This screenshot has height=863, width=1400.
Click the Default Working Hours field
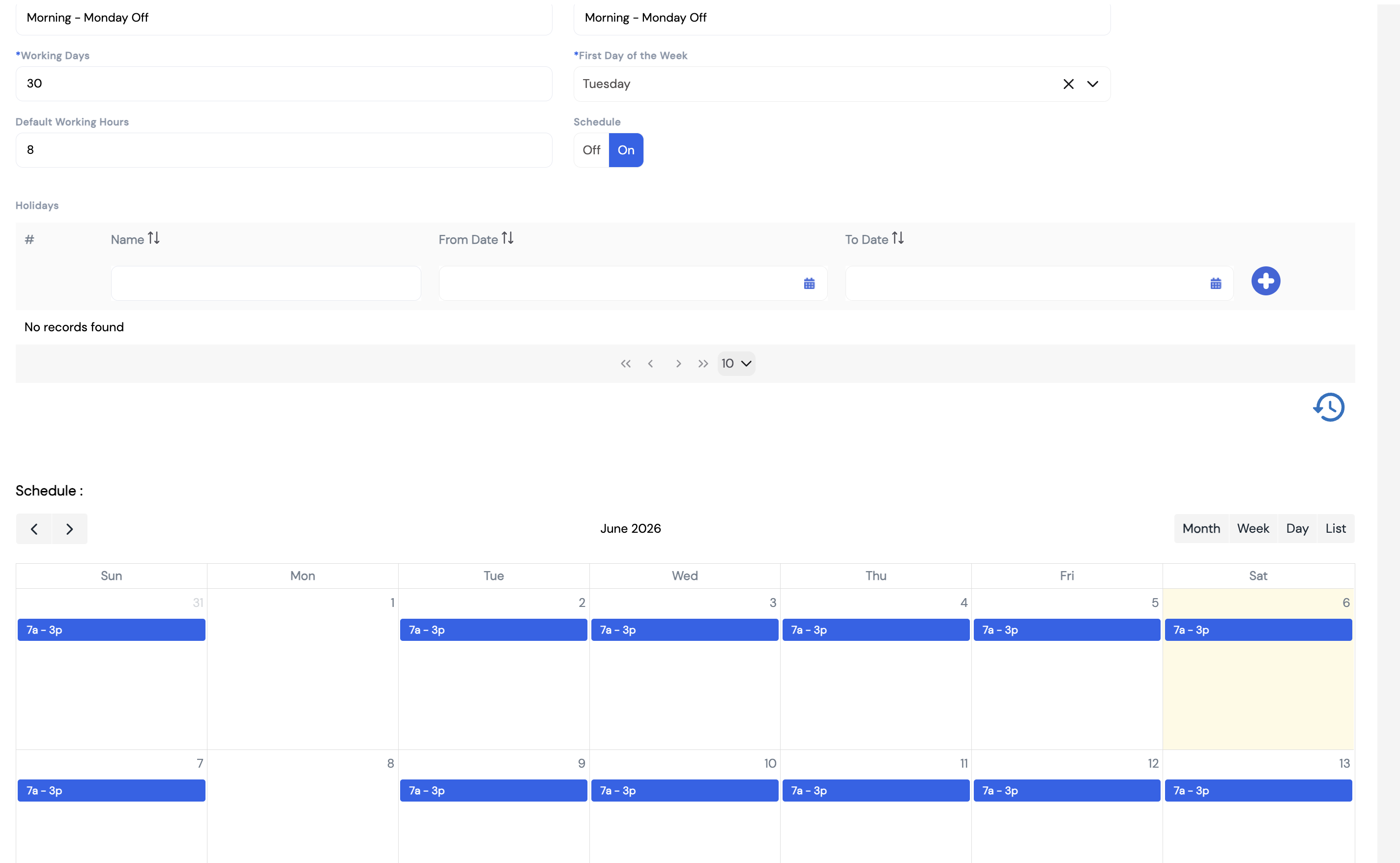point(284,150)
